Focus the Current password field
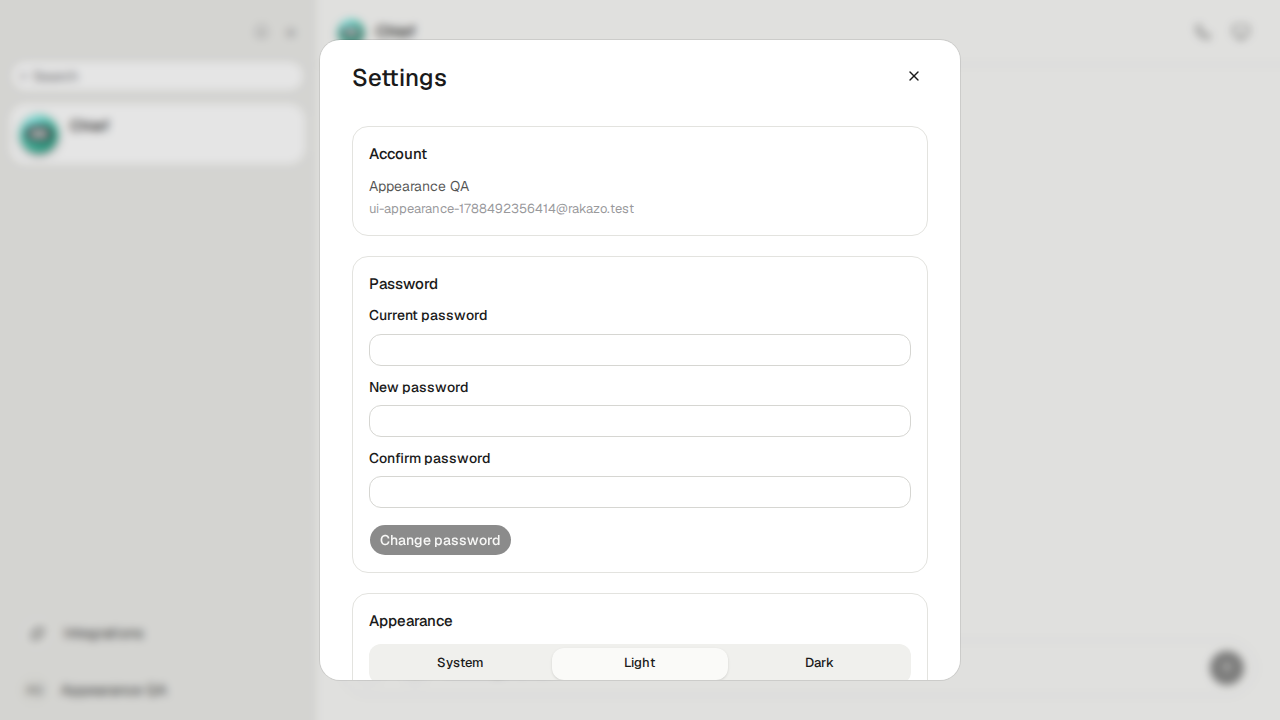Screen dimensions: 1280x720 [640, 350]
